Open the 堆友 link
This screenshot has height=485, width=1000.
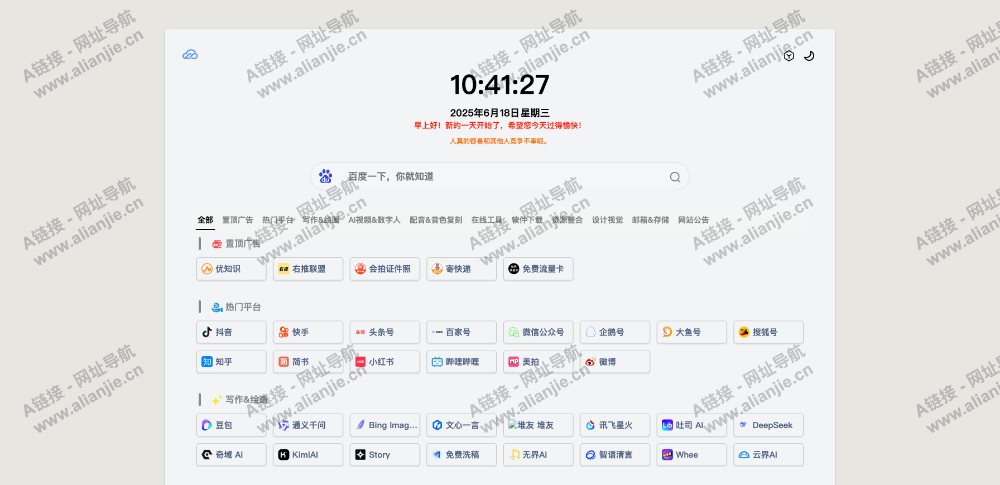[538, 425]
